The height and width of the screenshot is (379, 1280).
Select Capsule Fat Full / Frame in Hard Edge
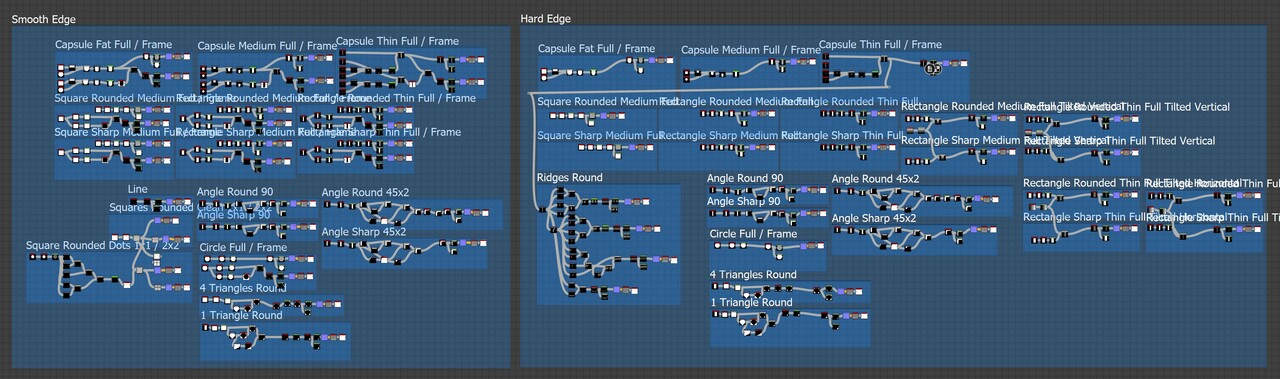[596, 48]
